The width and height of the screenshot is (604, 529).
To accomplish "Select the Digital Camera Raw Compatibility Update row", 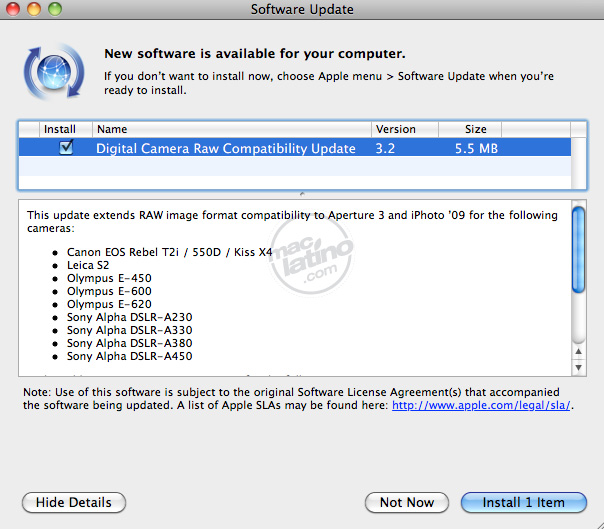I will click(x=295, y=148).
